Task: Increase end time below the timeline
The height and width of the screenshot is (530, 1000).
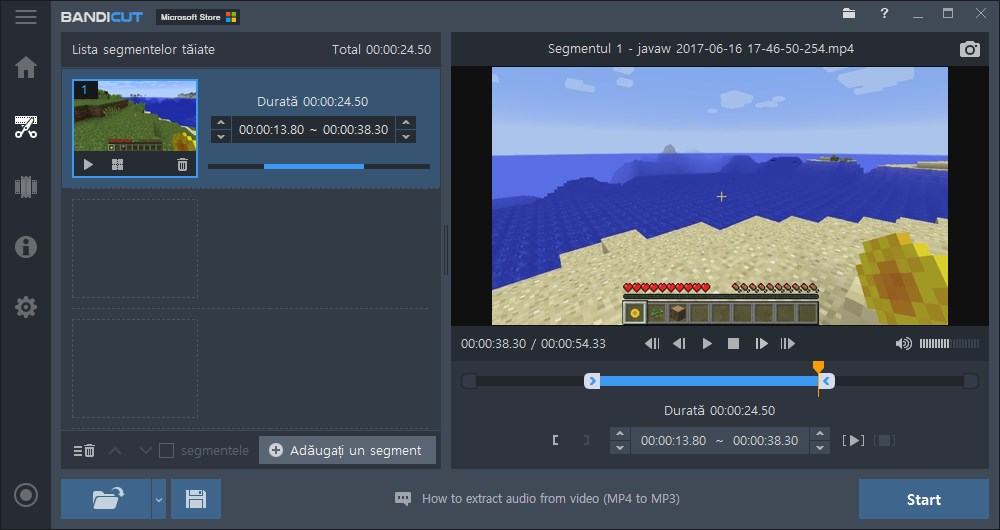Action: click(820, 434)
